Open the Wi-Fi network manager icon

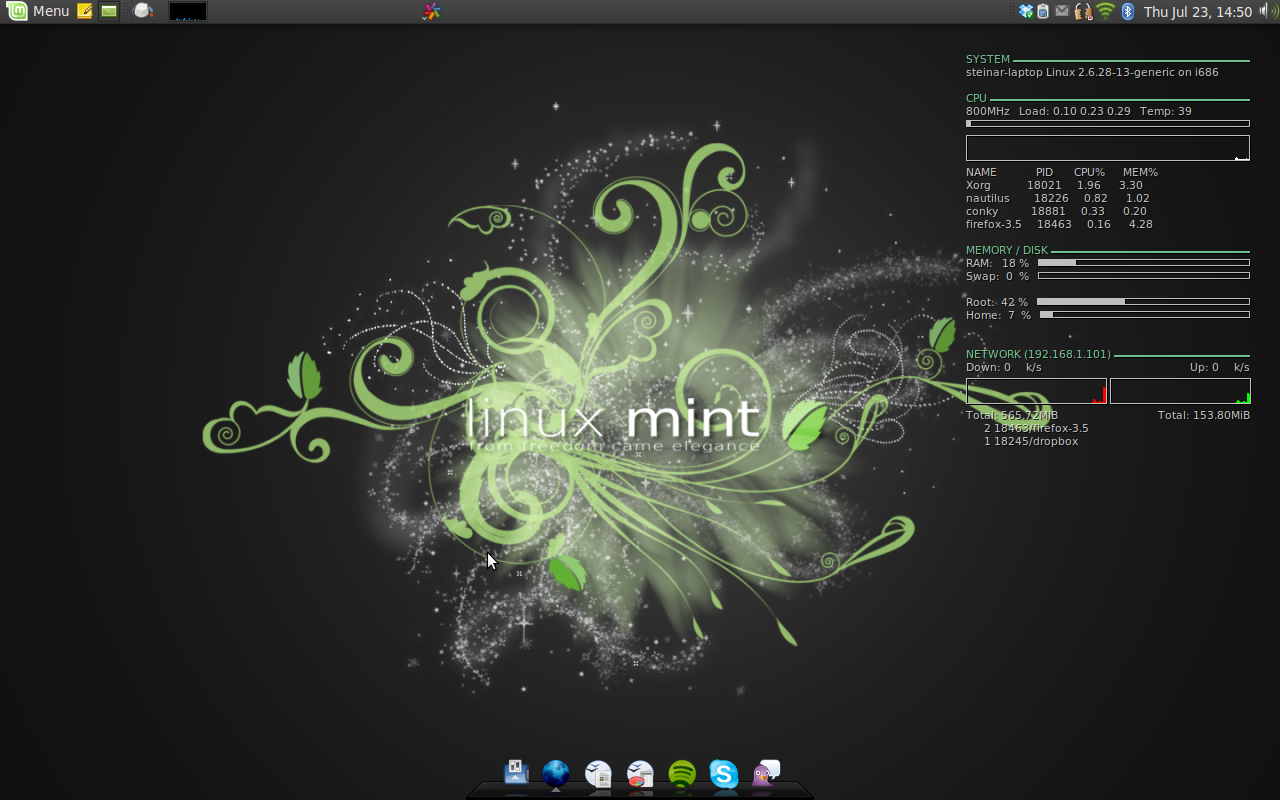tap(1105, 11)
